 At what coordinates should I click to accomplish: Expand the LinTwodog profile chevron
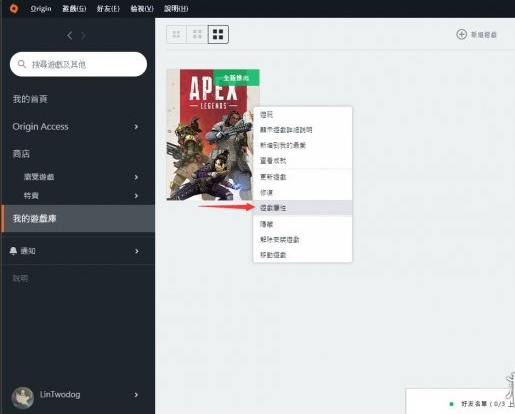click(x=136, y=395)
